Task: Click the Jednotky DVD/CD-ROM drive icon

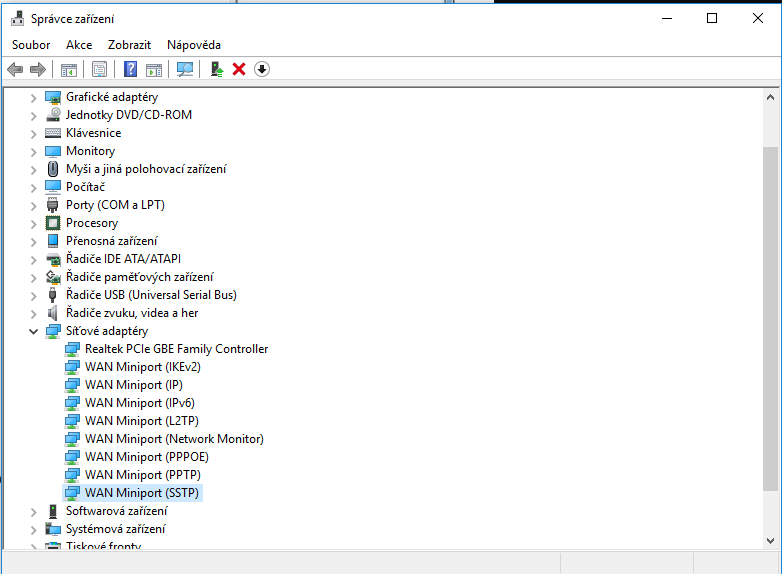Action: click(x=53, y=115)
